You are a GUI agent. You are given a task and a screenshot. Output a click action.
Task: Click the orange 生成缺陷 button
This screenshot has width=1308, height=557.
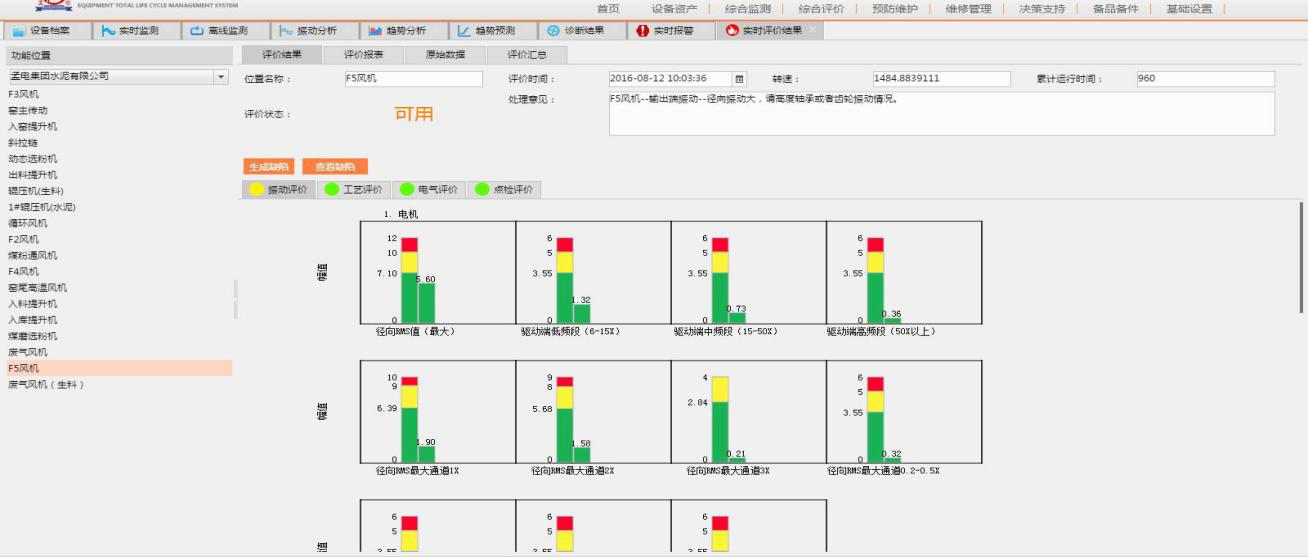(270, 167)
